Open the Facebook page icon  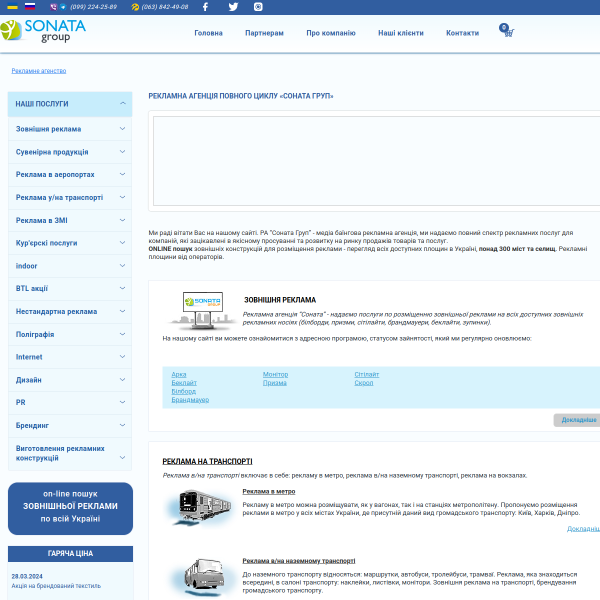click(205, 7)
